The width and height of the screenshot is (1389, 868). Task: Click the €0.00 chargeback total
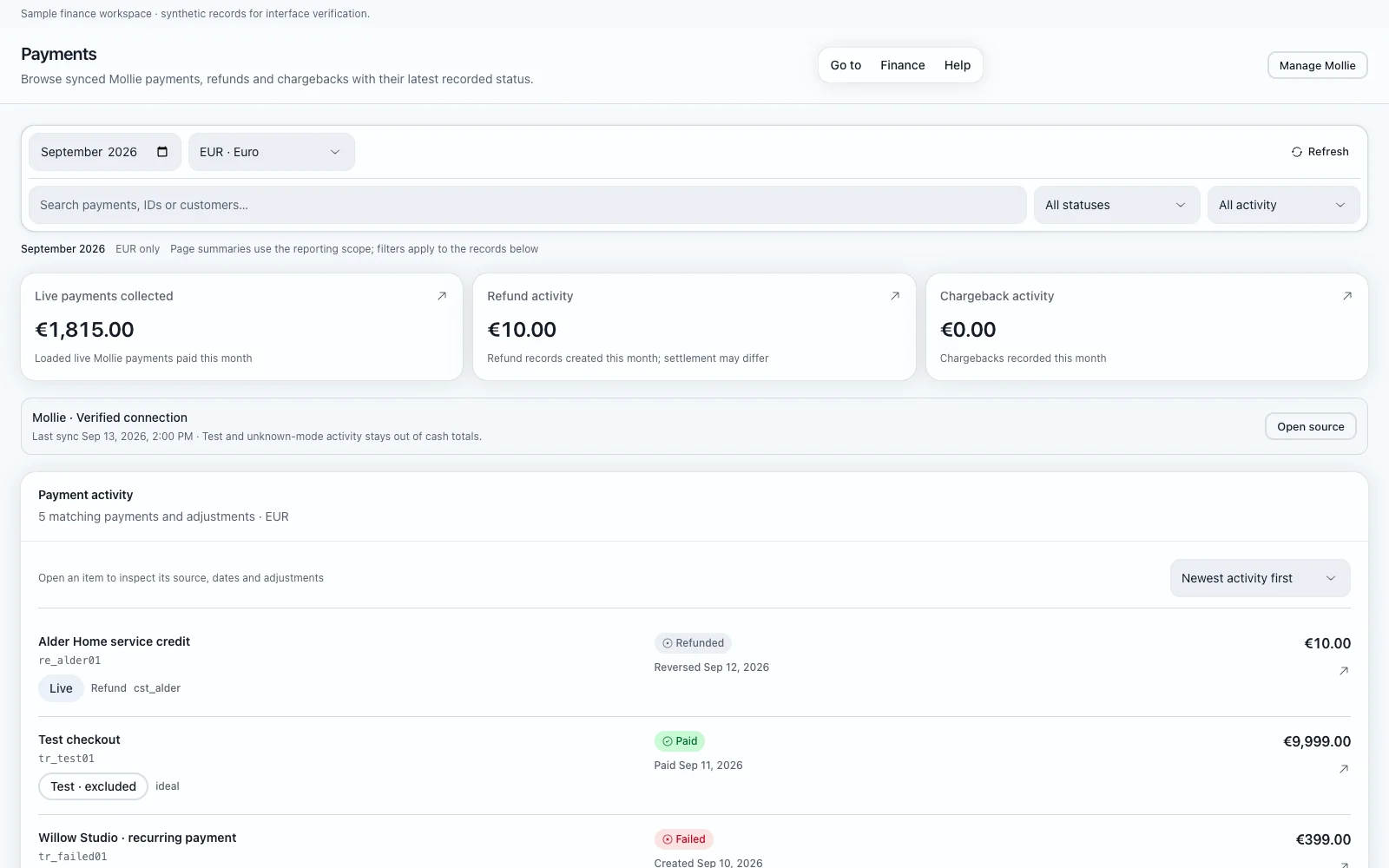tap(968, 330)
